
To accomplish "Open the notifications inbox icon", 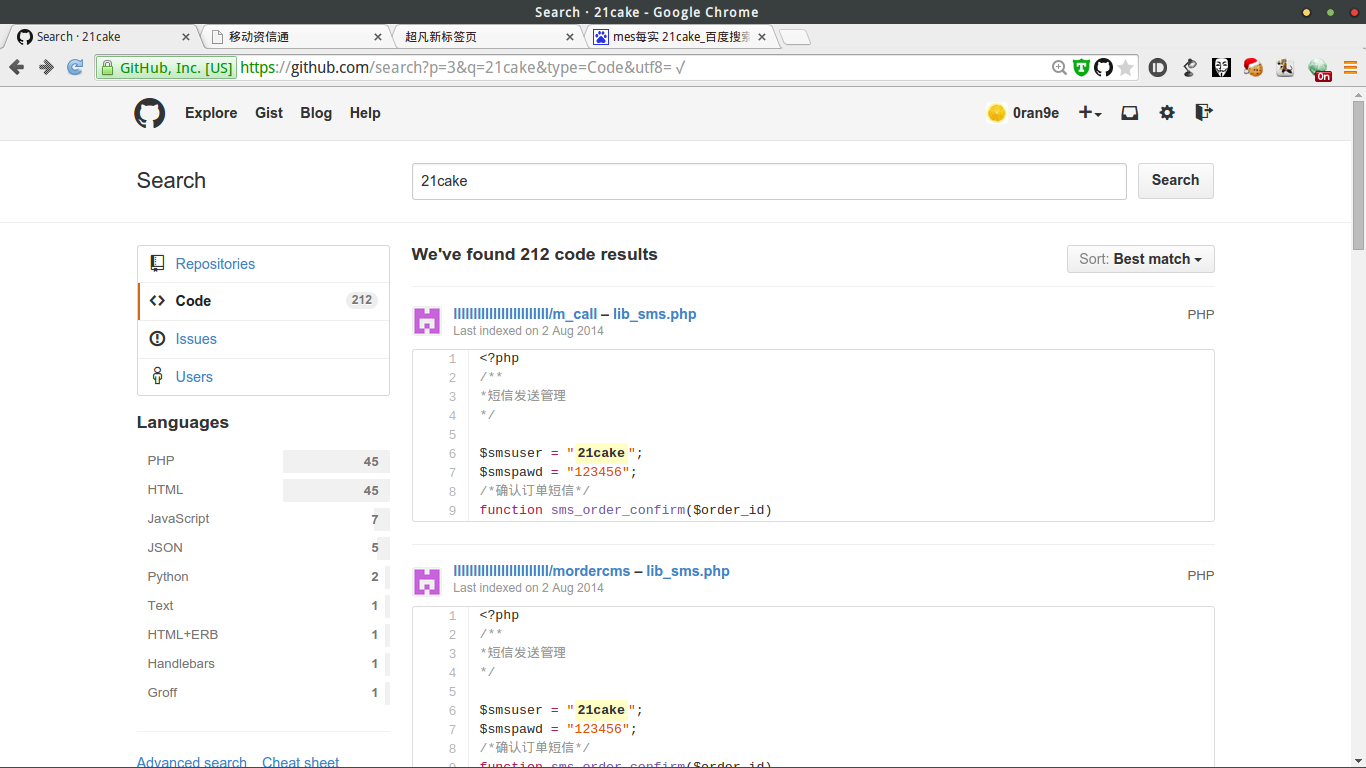I will tap(1130, 113).
